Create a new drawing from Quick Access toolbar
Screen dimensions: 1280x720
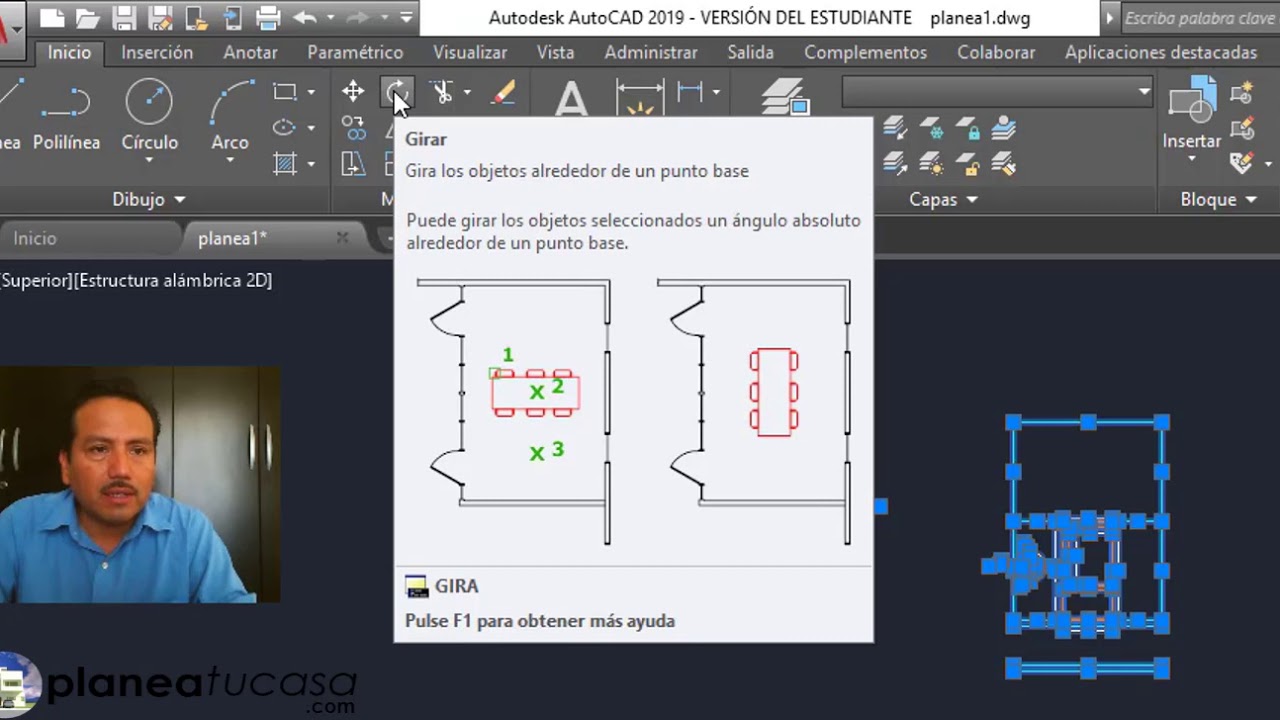(x=51, y=17)
